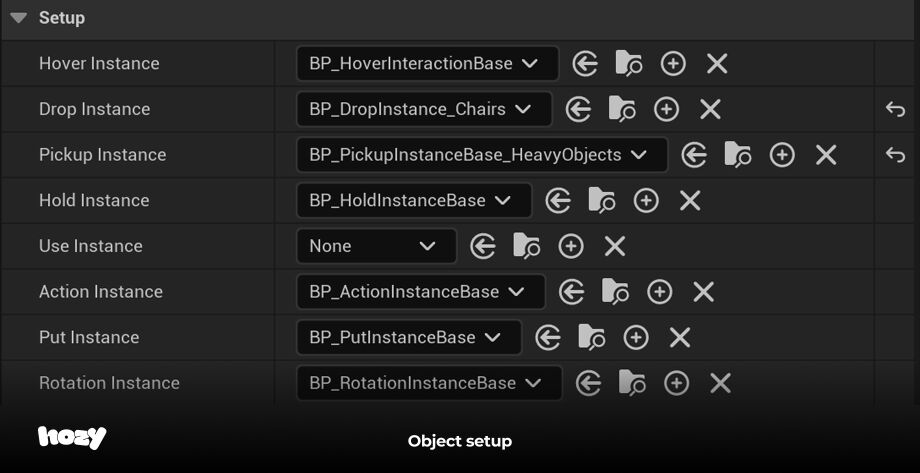Screen dimensions: 920x473
Task: Use selected asset for Hover Instance
Action: point(585,63)
